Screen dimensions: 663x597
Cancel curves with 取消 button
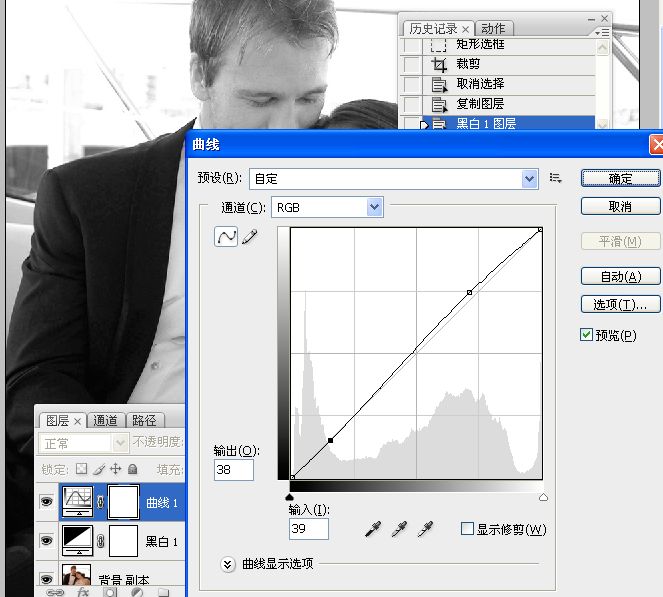620,206
